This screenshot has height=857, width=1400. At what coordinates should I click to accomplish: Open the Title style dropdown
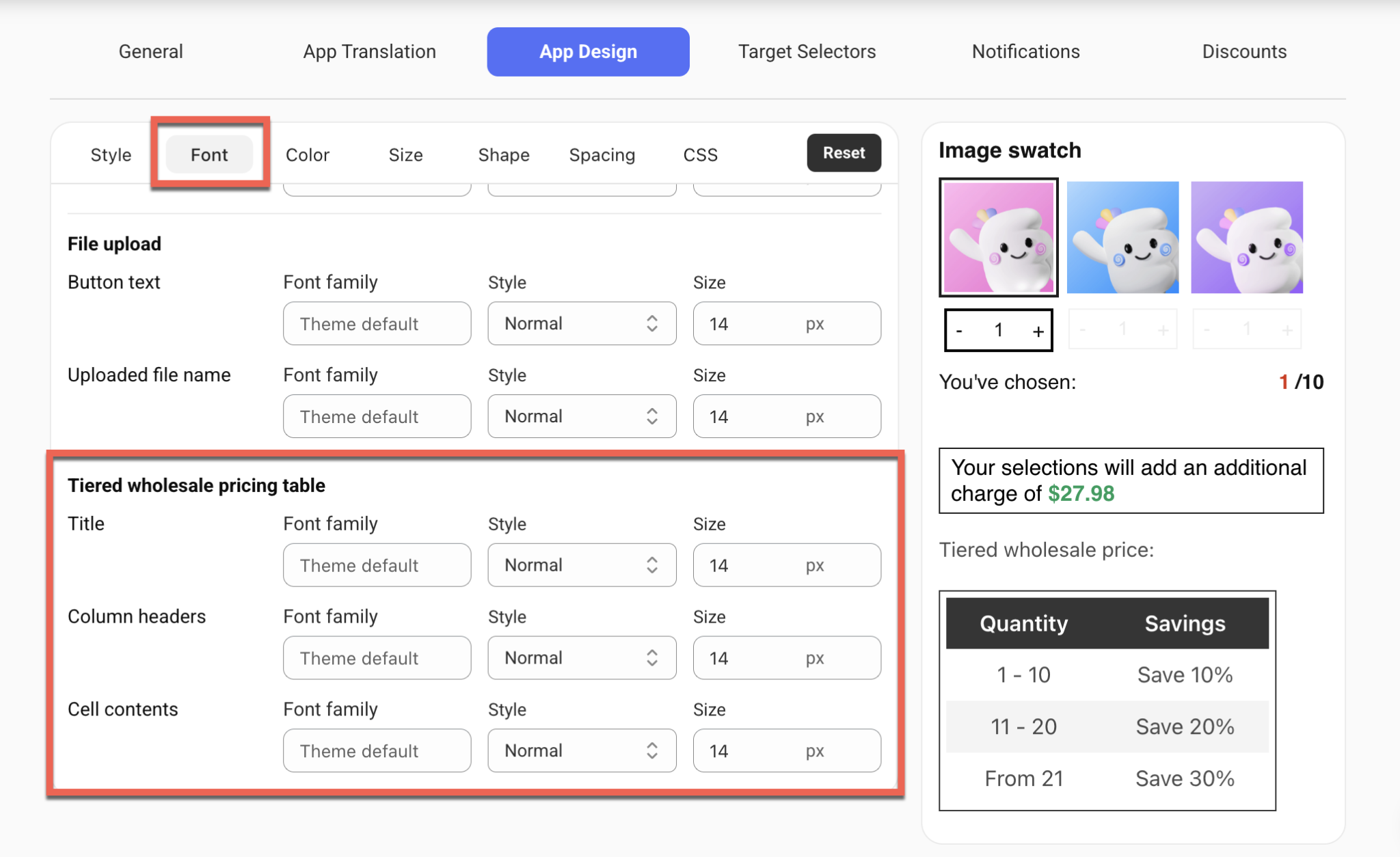click(x=581, y=564)
